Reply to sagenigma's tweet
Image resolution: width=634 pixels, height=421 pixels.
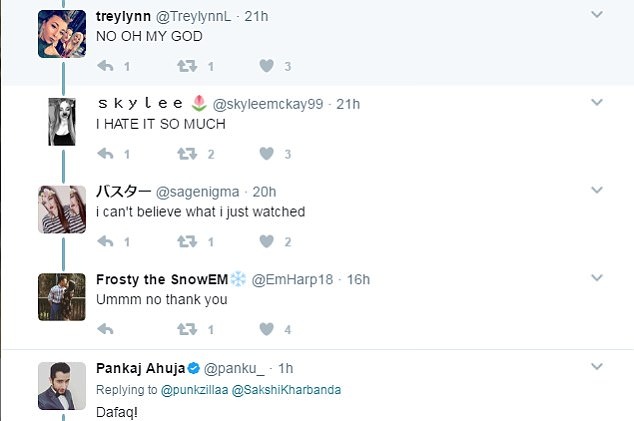[x=104, y=242]
